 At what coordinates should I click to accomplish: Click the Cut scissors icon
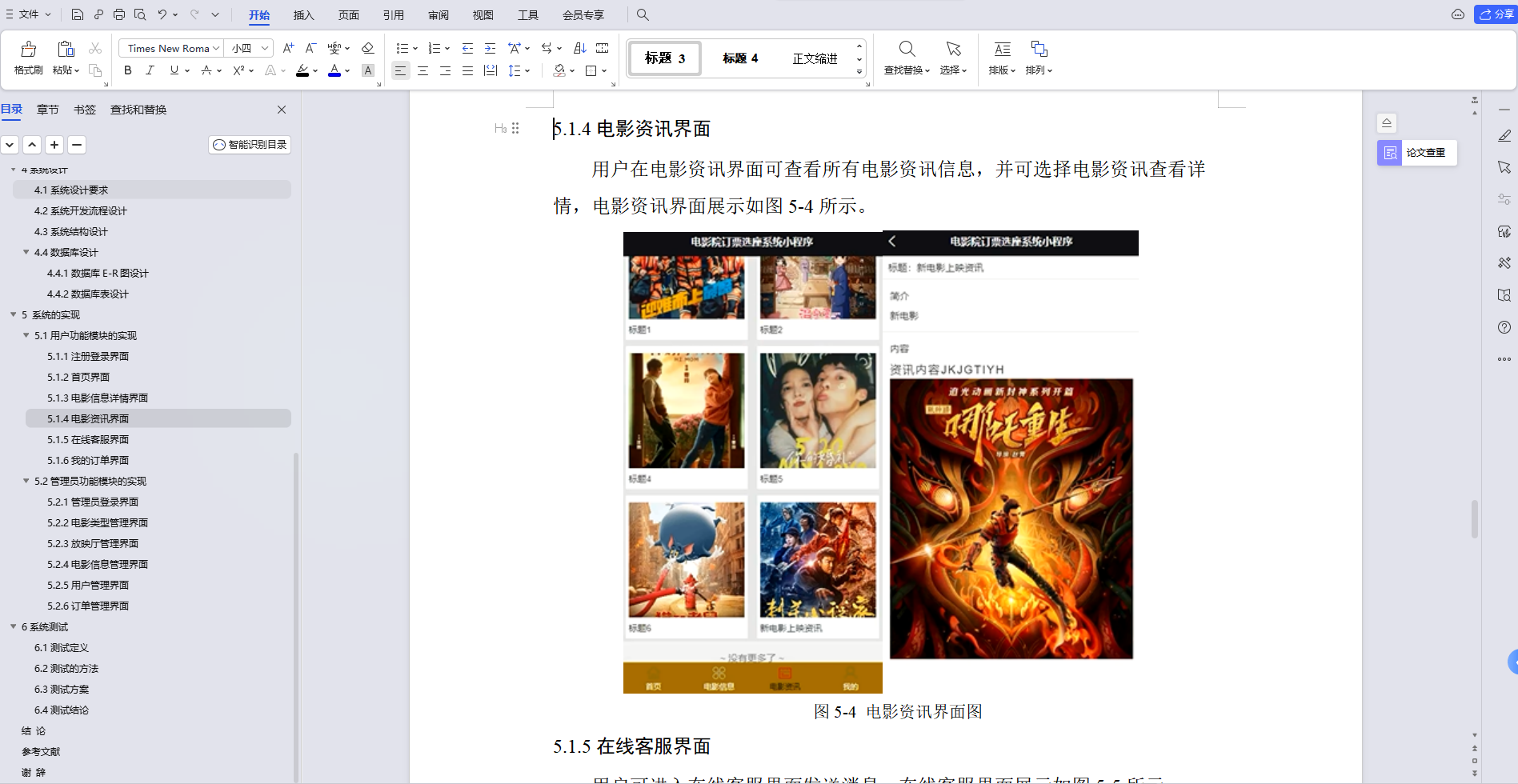(x=95, y=49)
